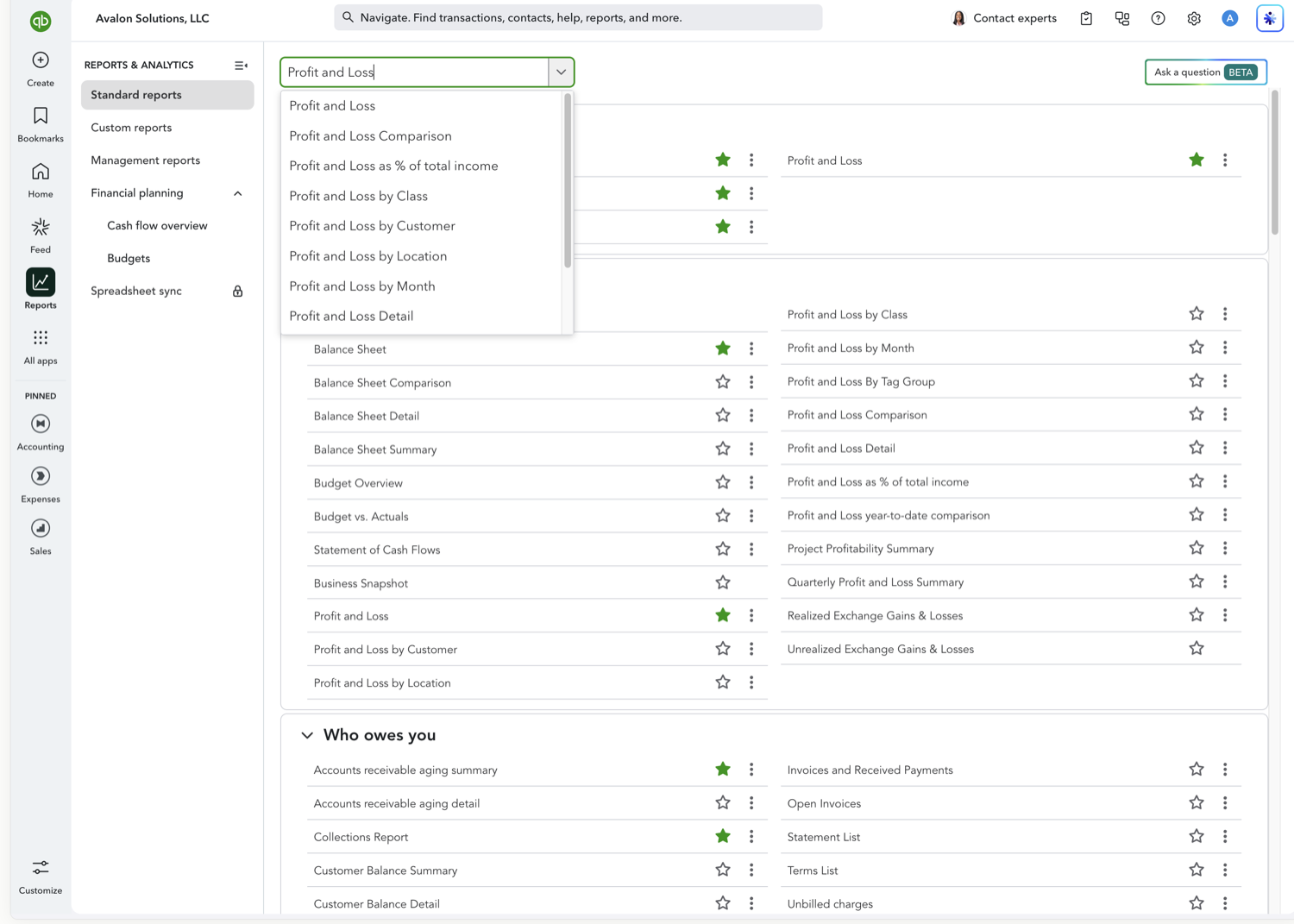Open more options for Open Invoices
Image resolution: width=1294 pixels, height=924 pixels.
click(1225, 803)
